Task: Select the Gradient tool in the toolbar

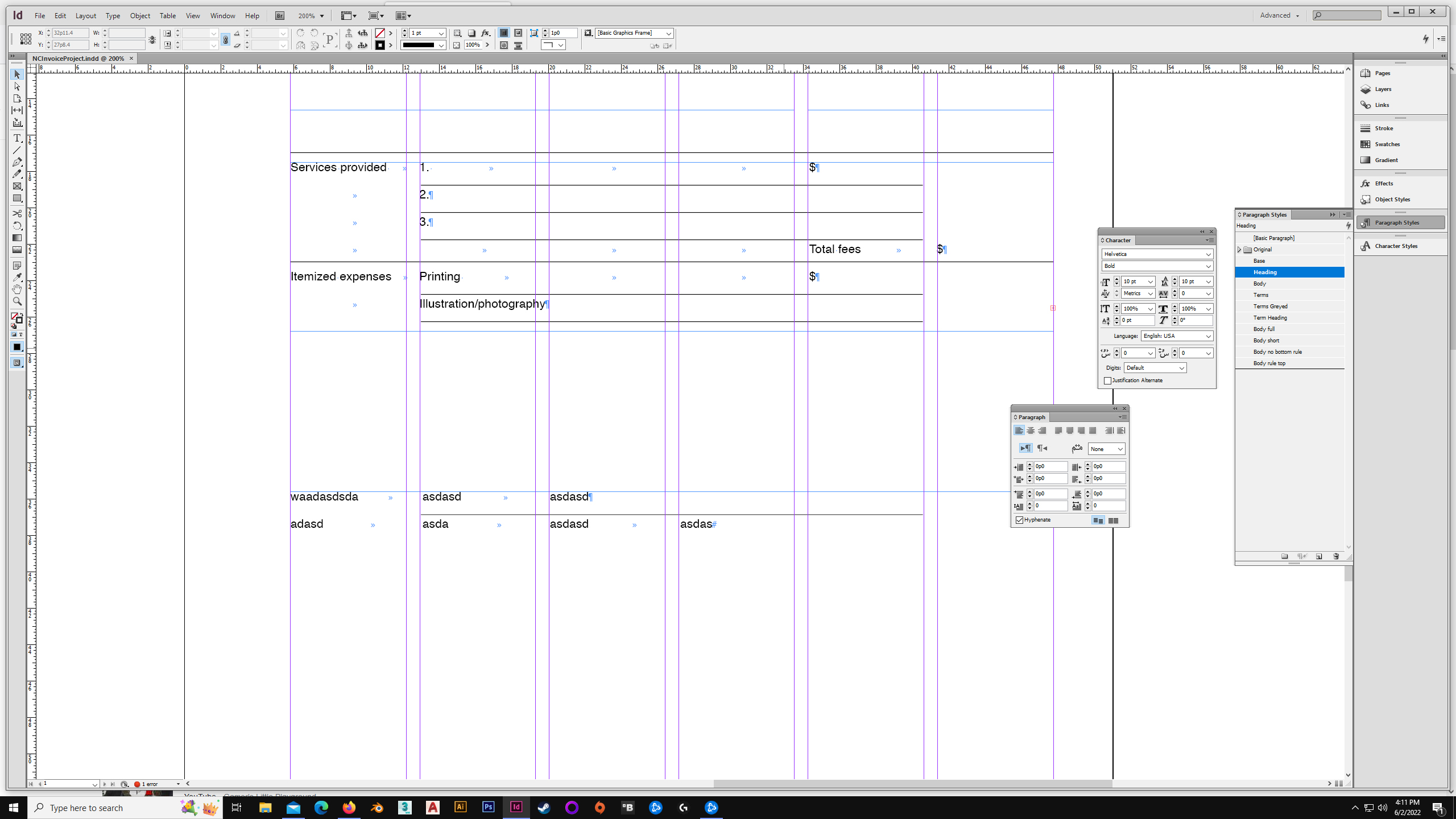Action: click(x=16, y=238)
